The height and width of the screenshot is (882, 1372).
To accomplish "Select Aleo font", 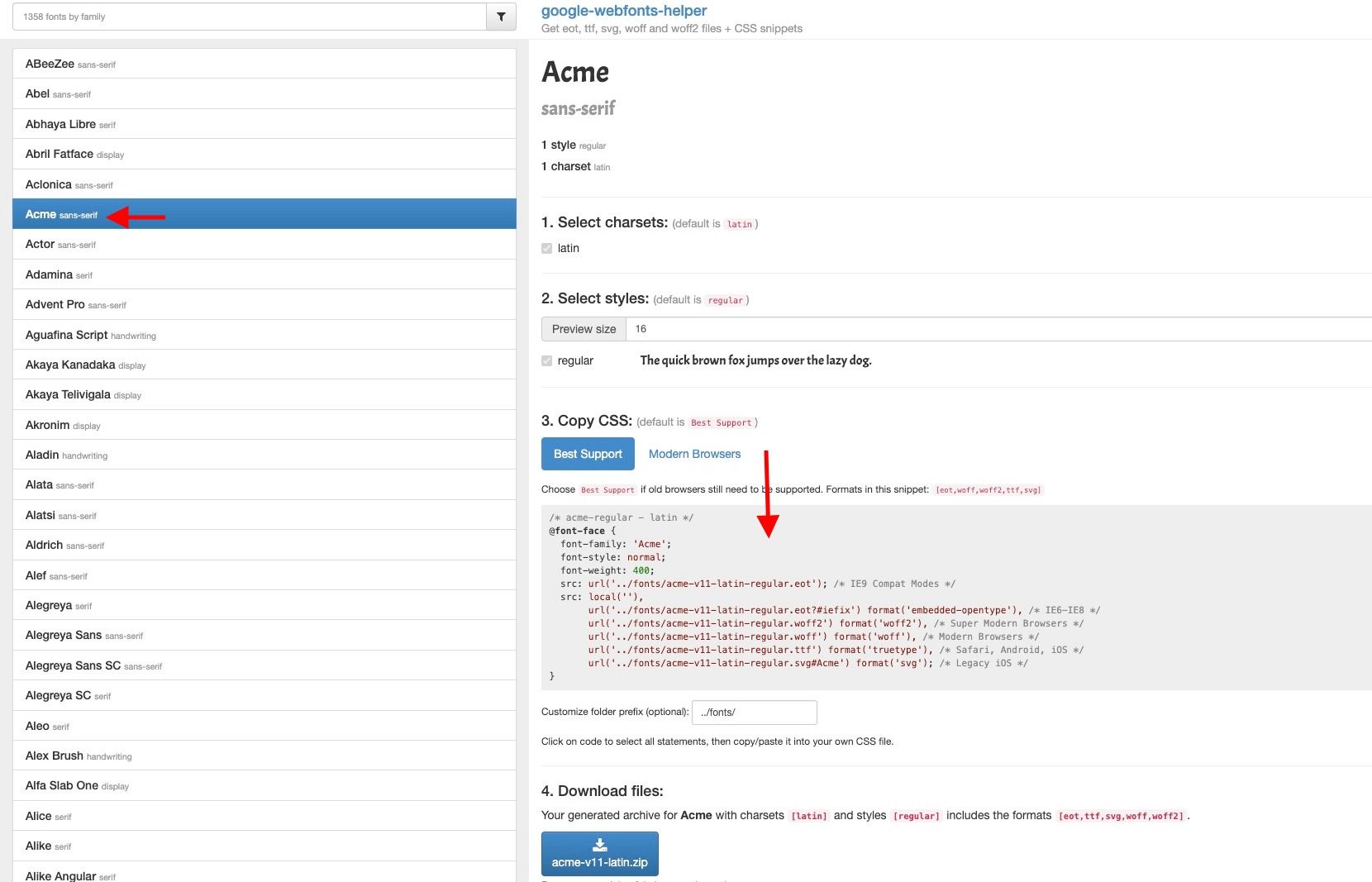I will click(264, 726).
